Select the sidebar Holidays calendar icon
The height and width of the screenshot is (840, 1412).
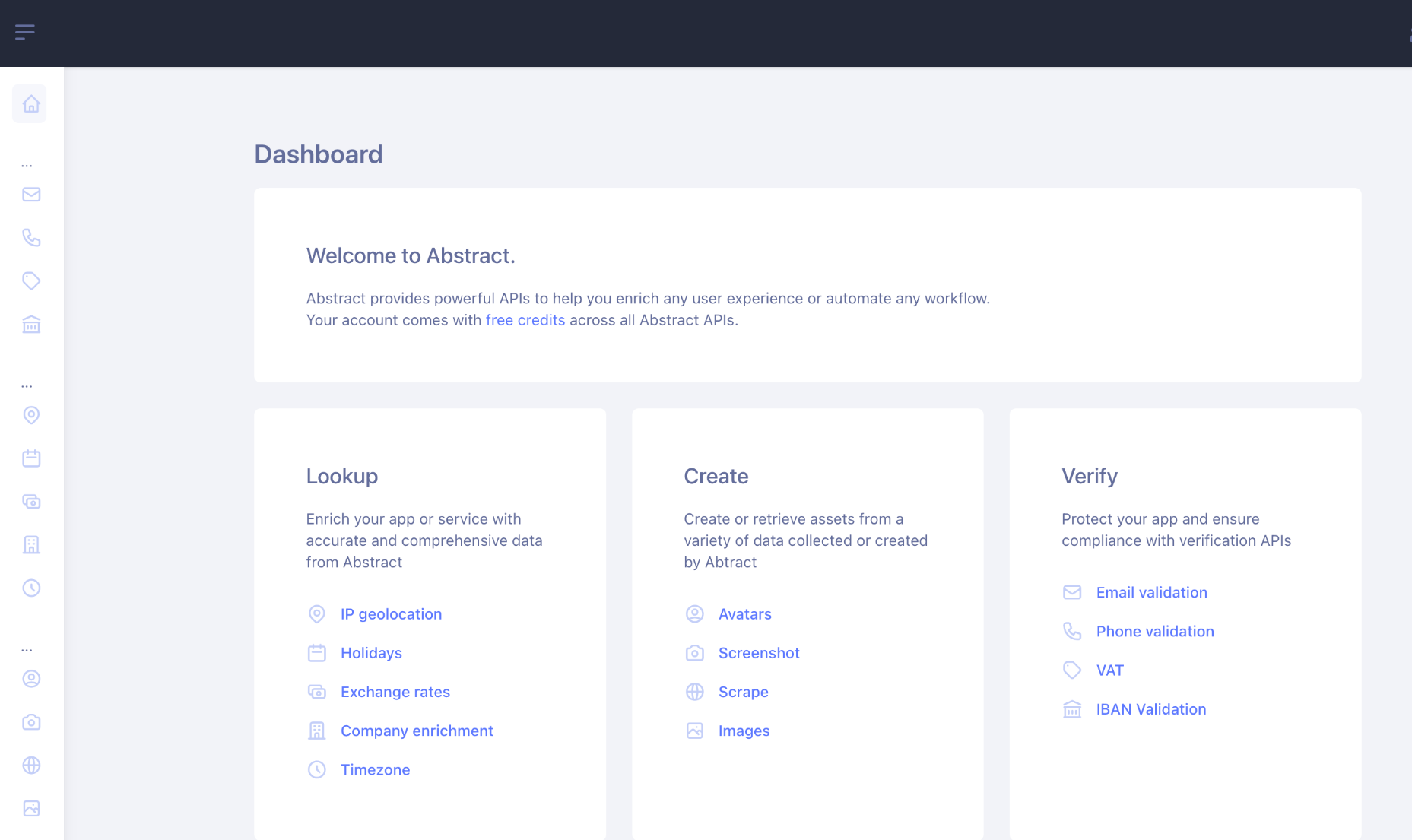pos(31,458)
